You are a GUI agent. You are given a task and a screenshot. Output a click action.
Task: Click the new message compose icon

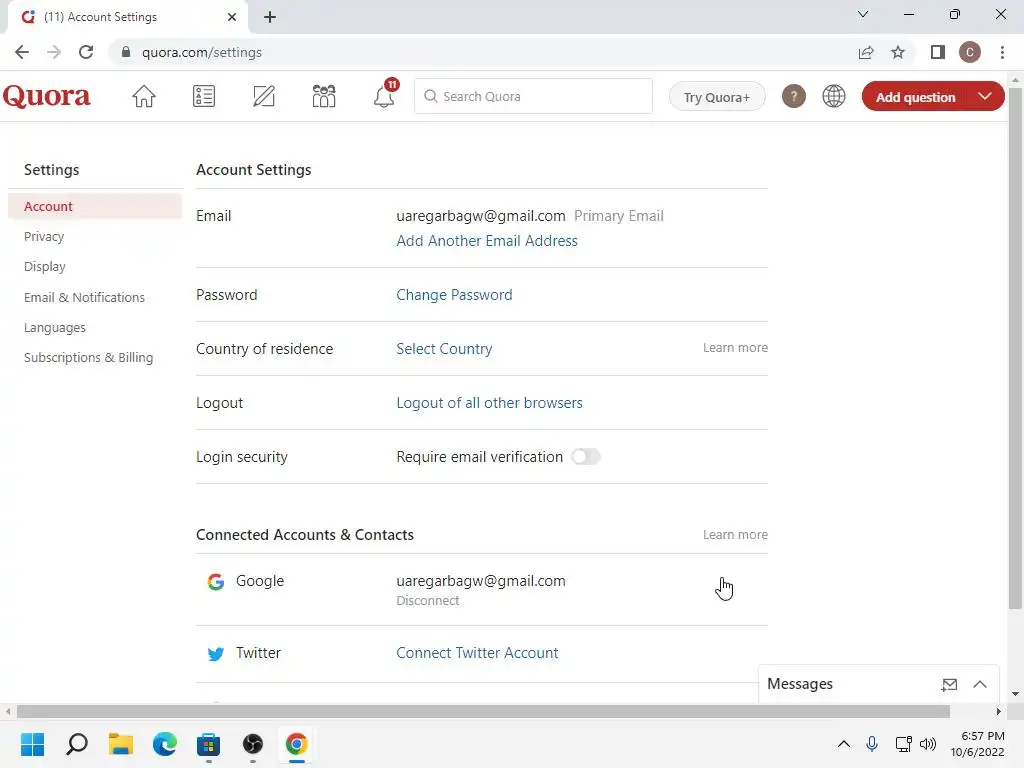[950, 684]
